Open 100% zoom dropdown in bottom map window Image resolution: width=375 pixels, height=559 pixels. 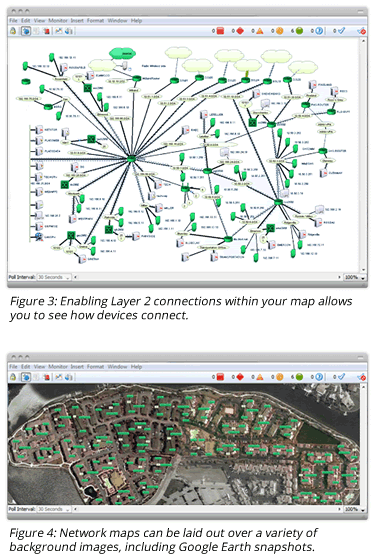(354, 509)
